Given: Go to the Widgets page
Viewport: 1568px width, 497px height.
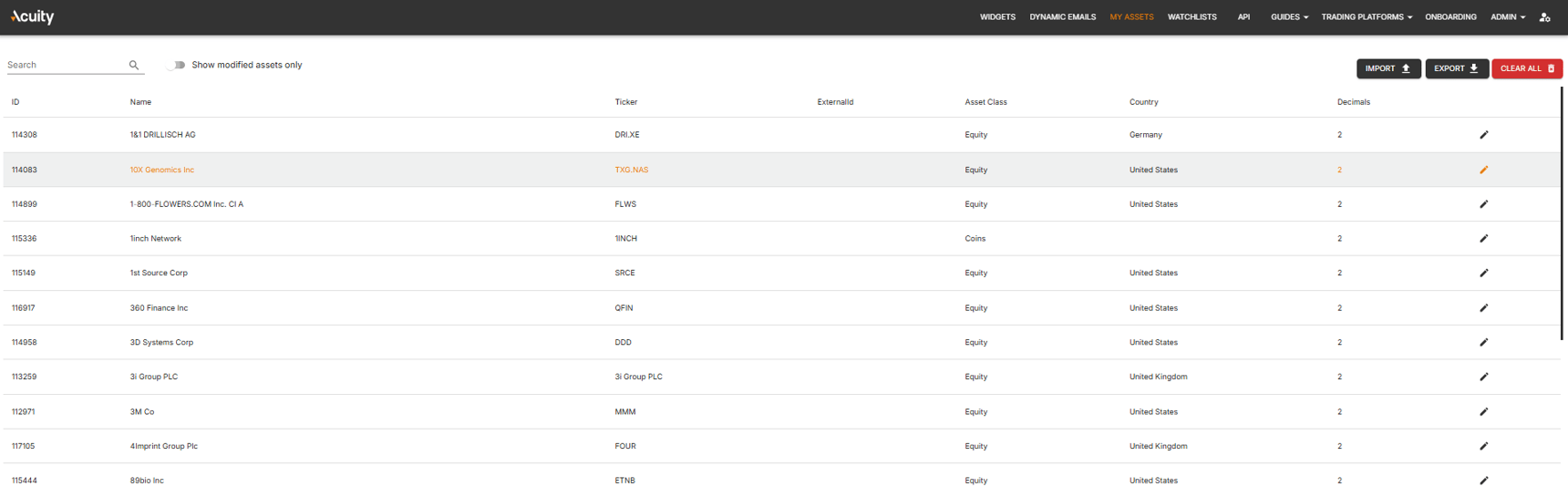Looking at the screenshot, I should [997, 17].
